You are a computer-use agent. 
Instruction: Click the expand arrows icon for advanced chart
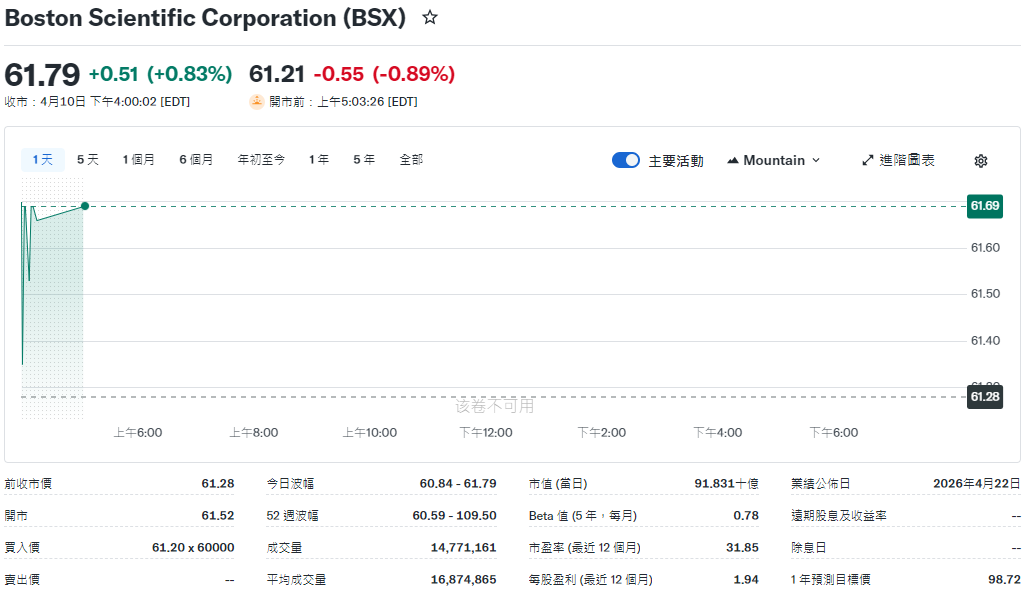point(867,160)
